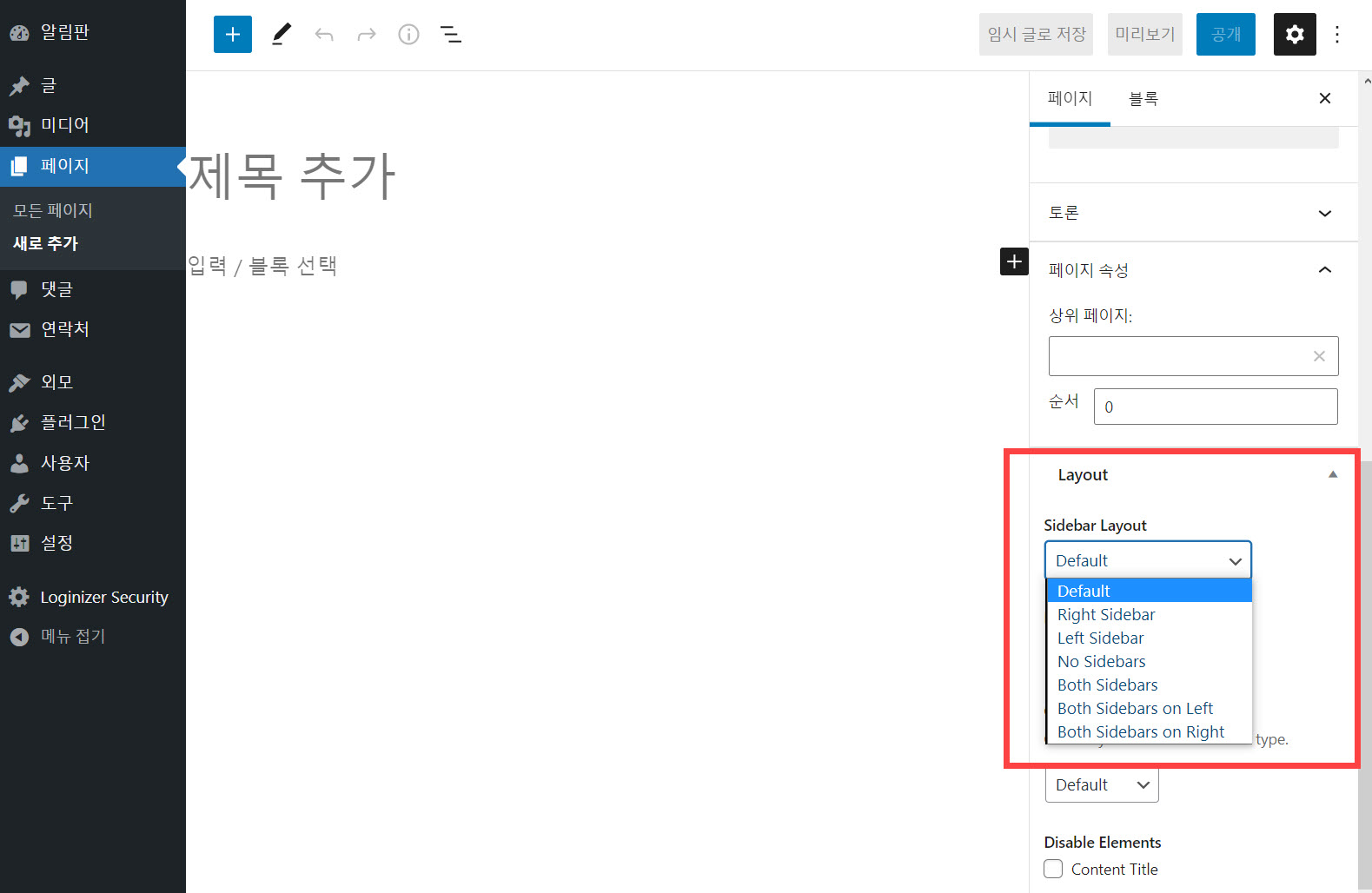
Task: Open the 도구 tools menu
Action: point(93,503)
